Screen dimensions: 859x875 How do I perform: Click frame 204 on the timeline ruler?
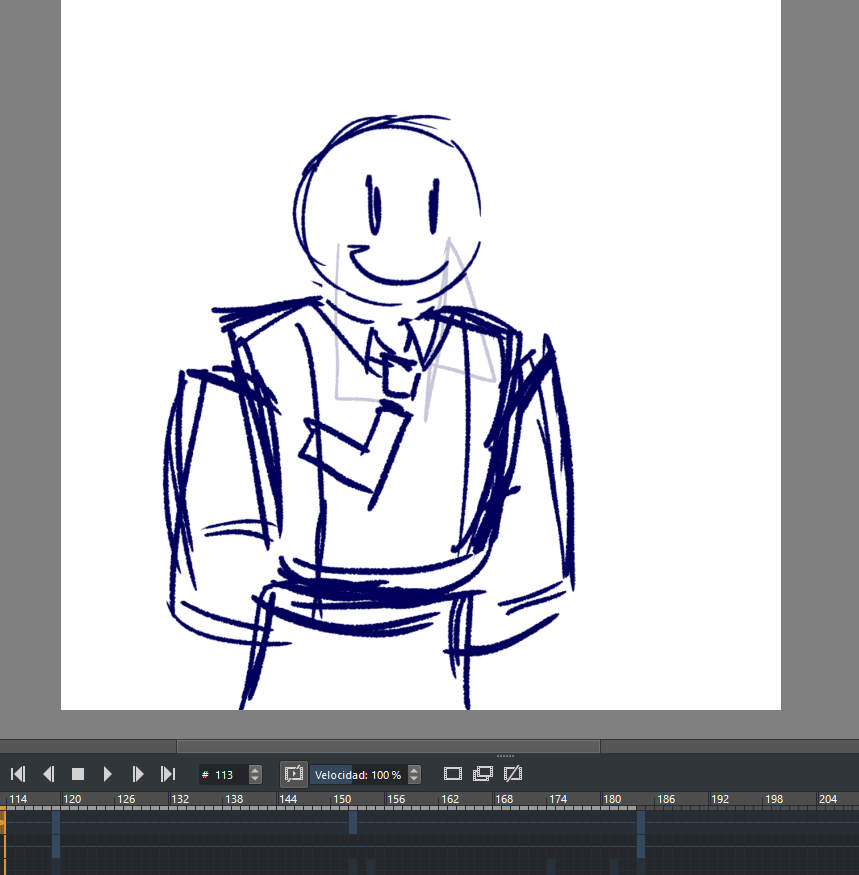[828, 799]
